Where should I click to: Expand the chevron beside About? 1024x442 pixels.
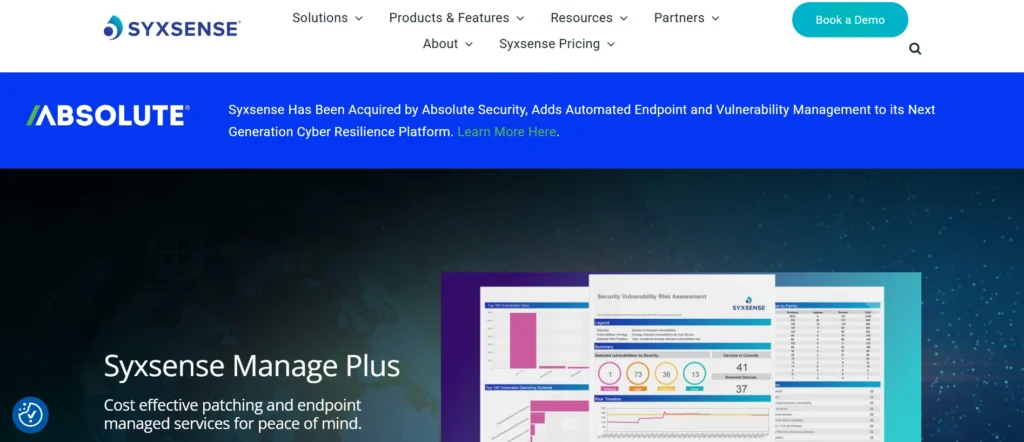pos(468,44)
